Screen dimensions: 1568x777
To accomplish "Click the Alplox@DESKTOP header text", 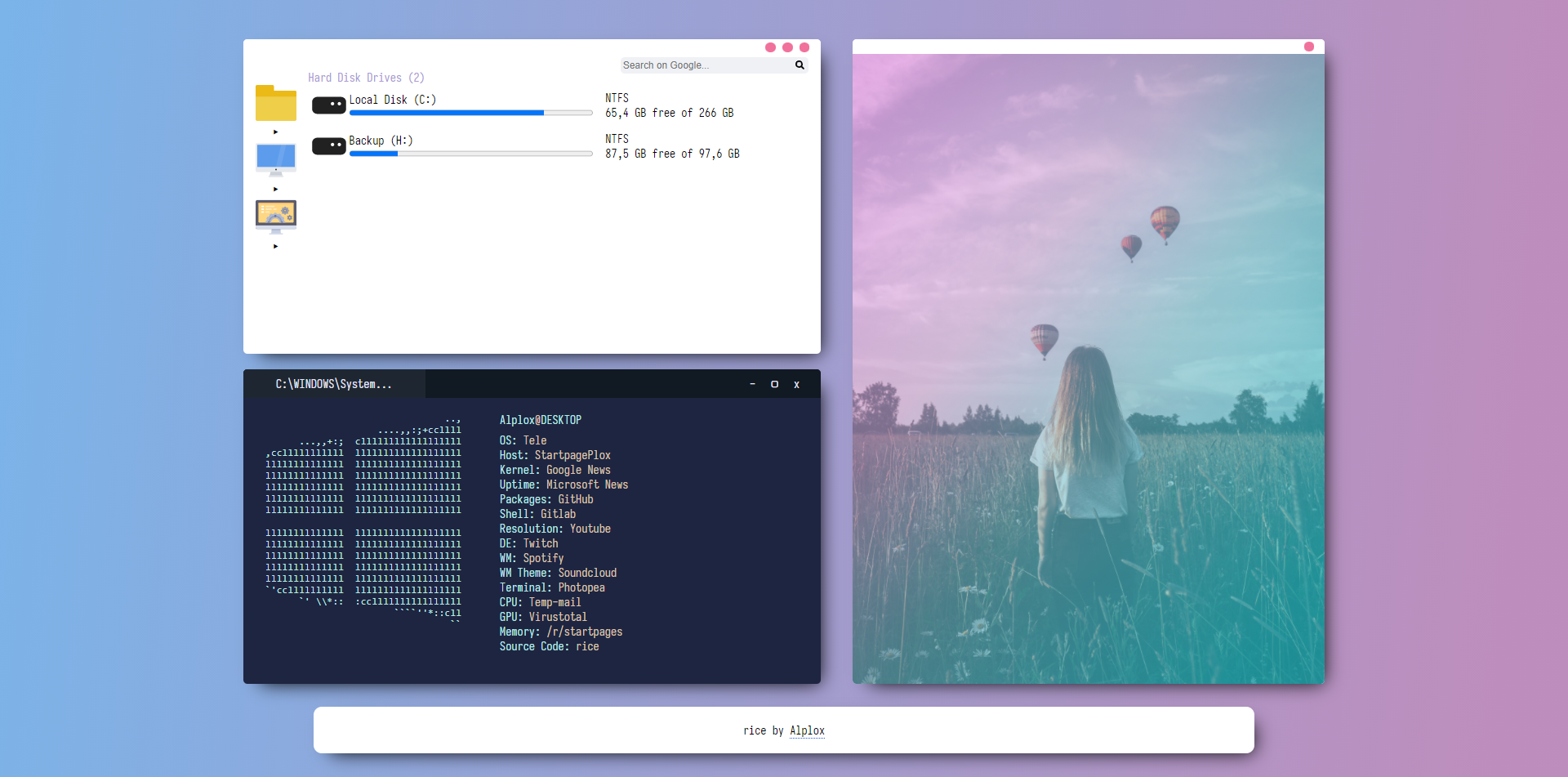I will (541, 420).
